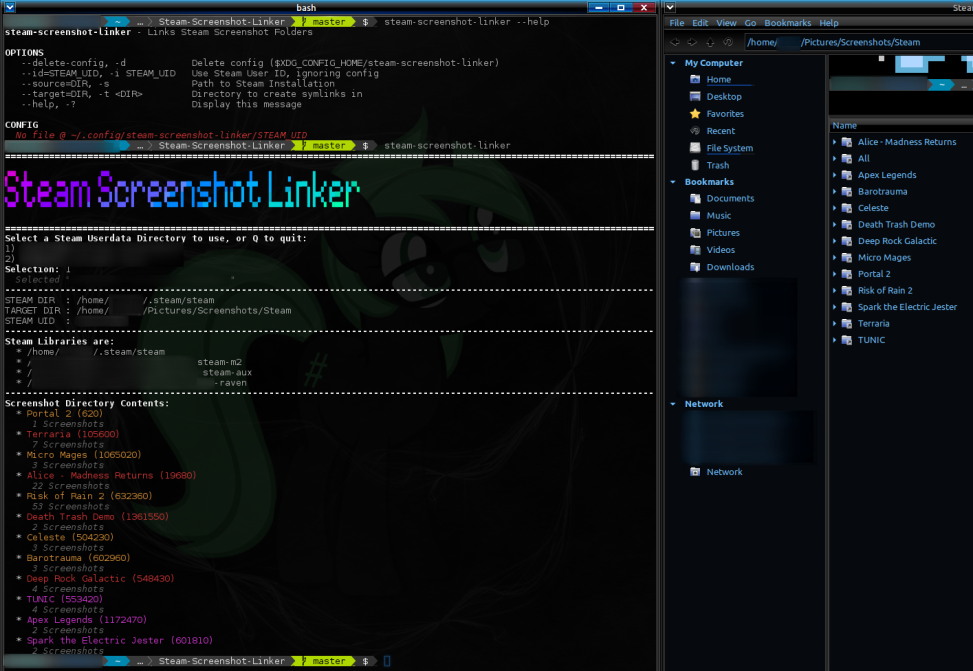Open the Edit menu in file manager

(x=700, y=23)
